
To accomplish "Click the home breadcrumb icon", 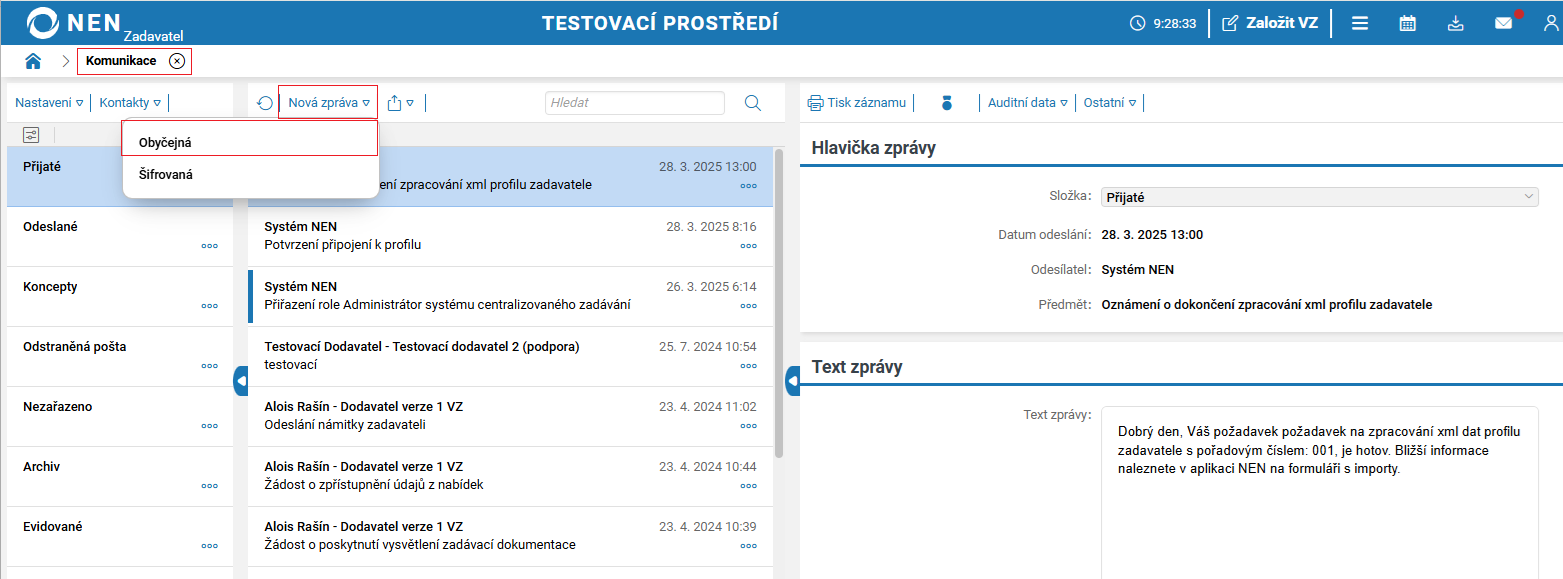I will point(33,60).
